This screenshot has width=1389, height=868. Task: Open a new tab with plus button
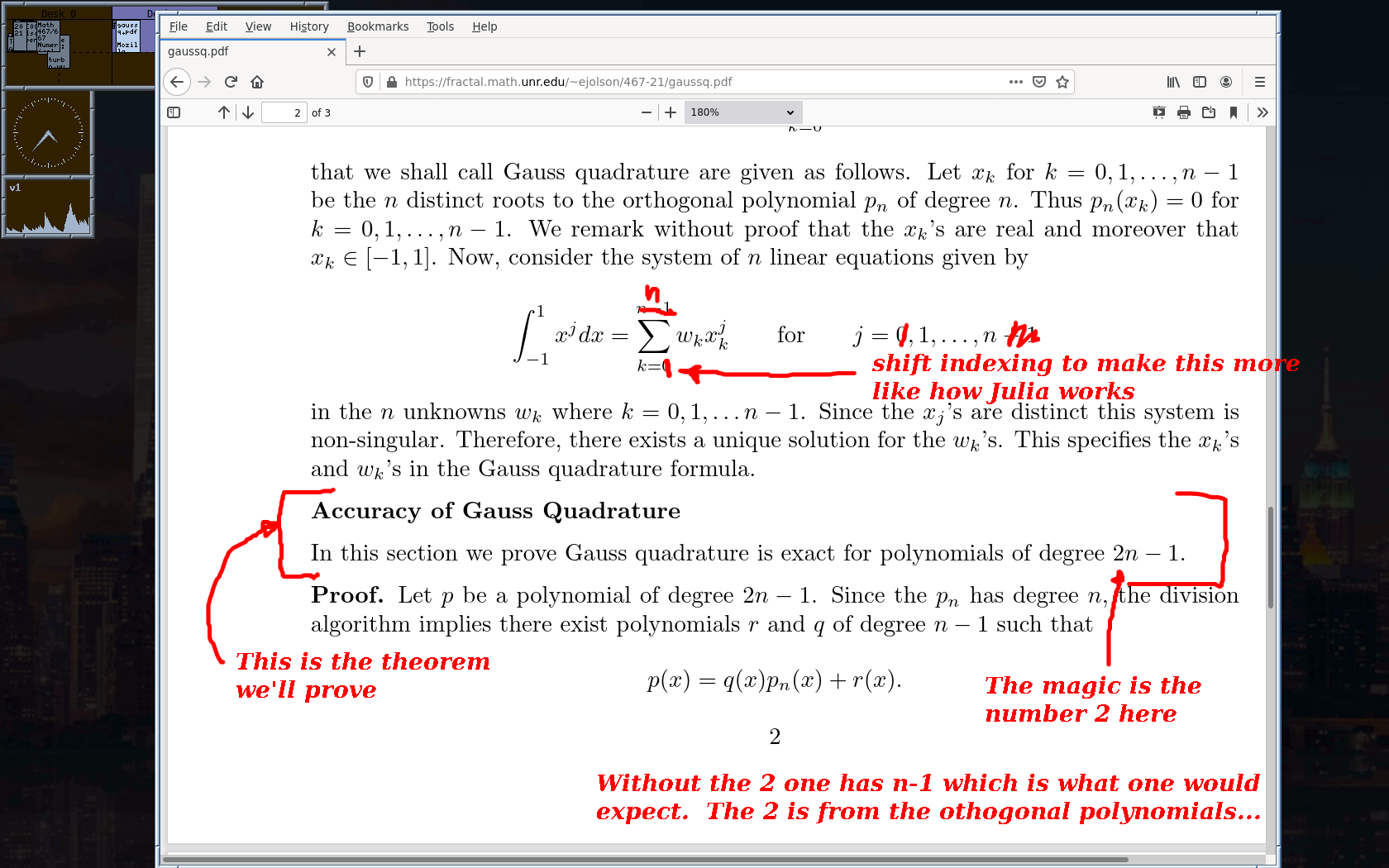point(360,51)
